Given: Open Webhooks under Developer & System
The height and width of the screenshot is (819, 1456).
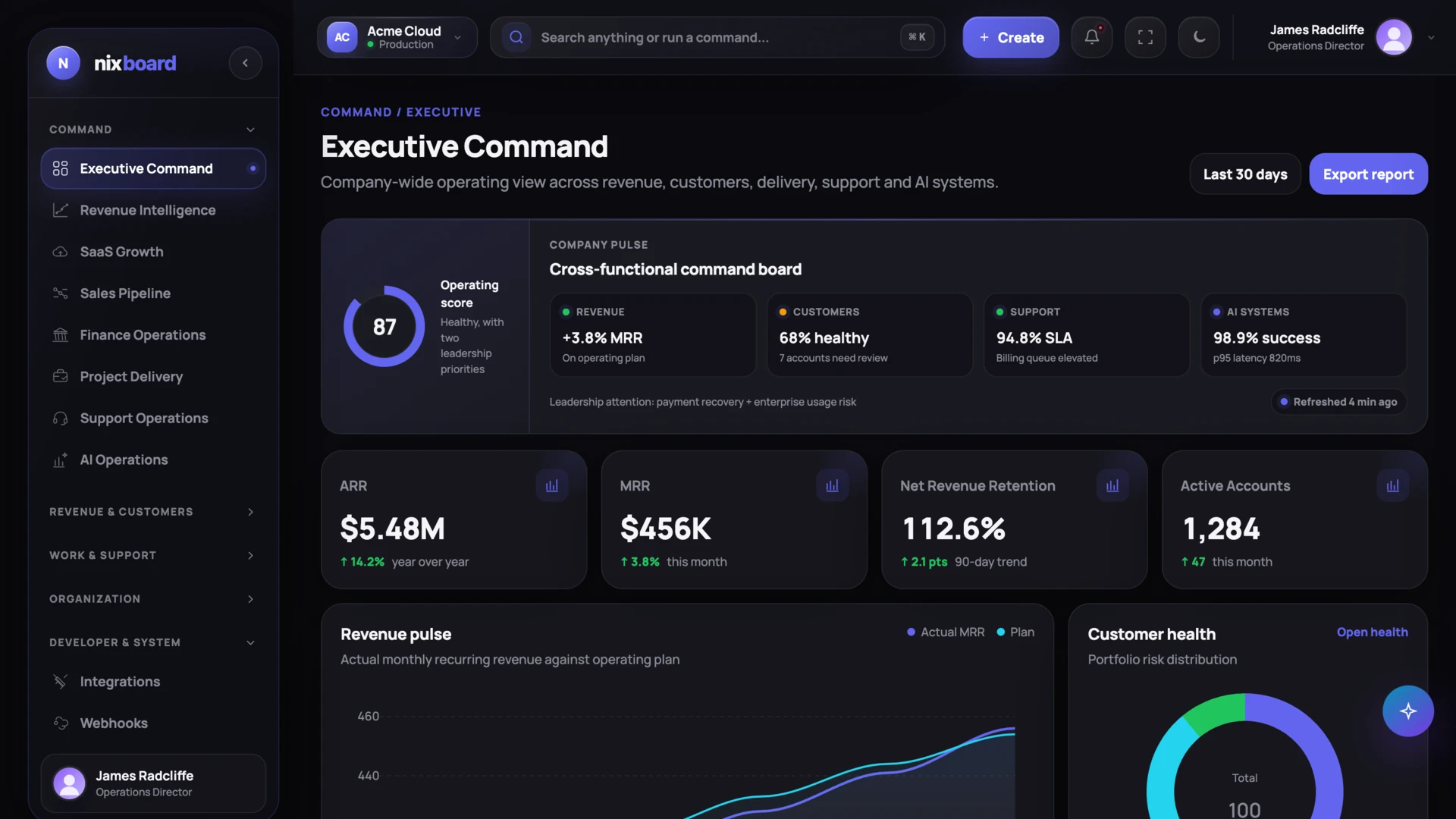Looking at the screenshot, I should click(x=153, y=723).
